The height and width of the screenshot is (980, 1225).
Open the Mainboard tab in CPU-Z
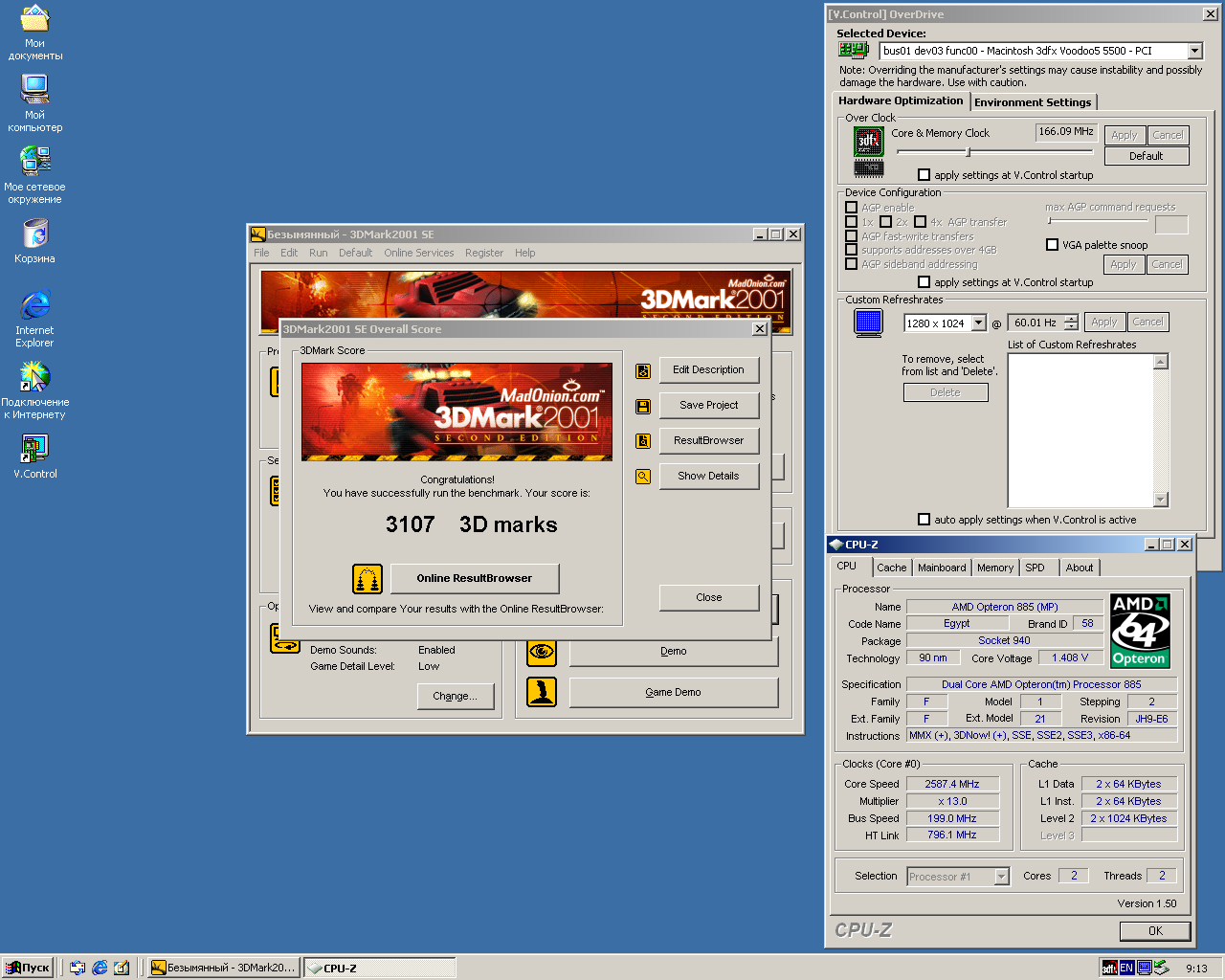point(942,568)
